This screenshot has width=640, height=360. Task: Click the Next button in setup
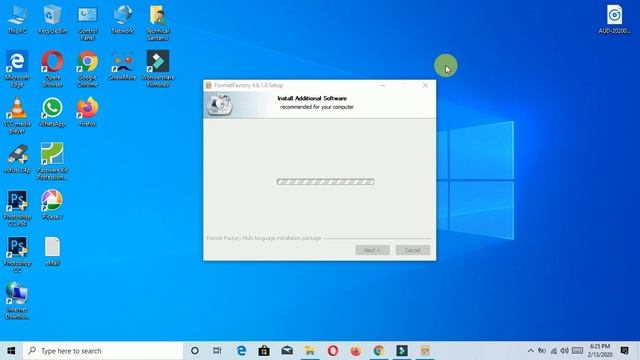pyautogui.click(x=372, y=250)
